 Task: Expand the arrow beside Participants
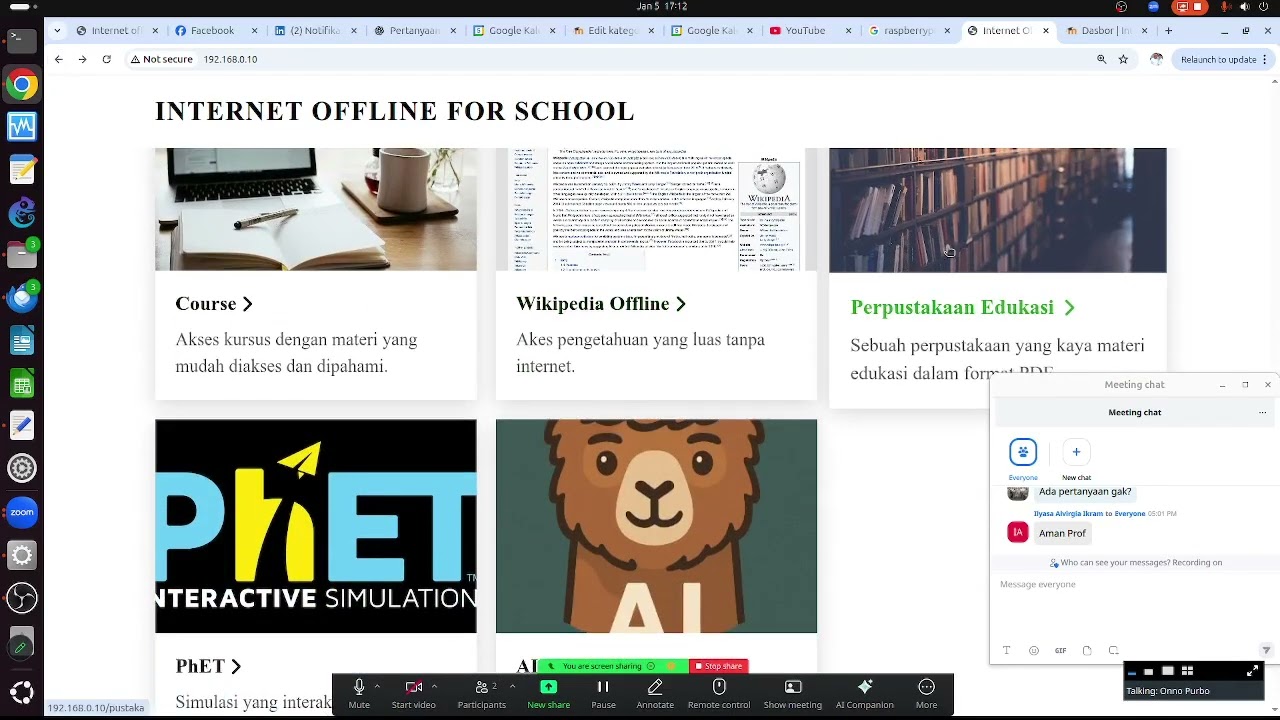[x=512, y=686]
